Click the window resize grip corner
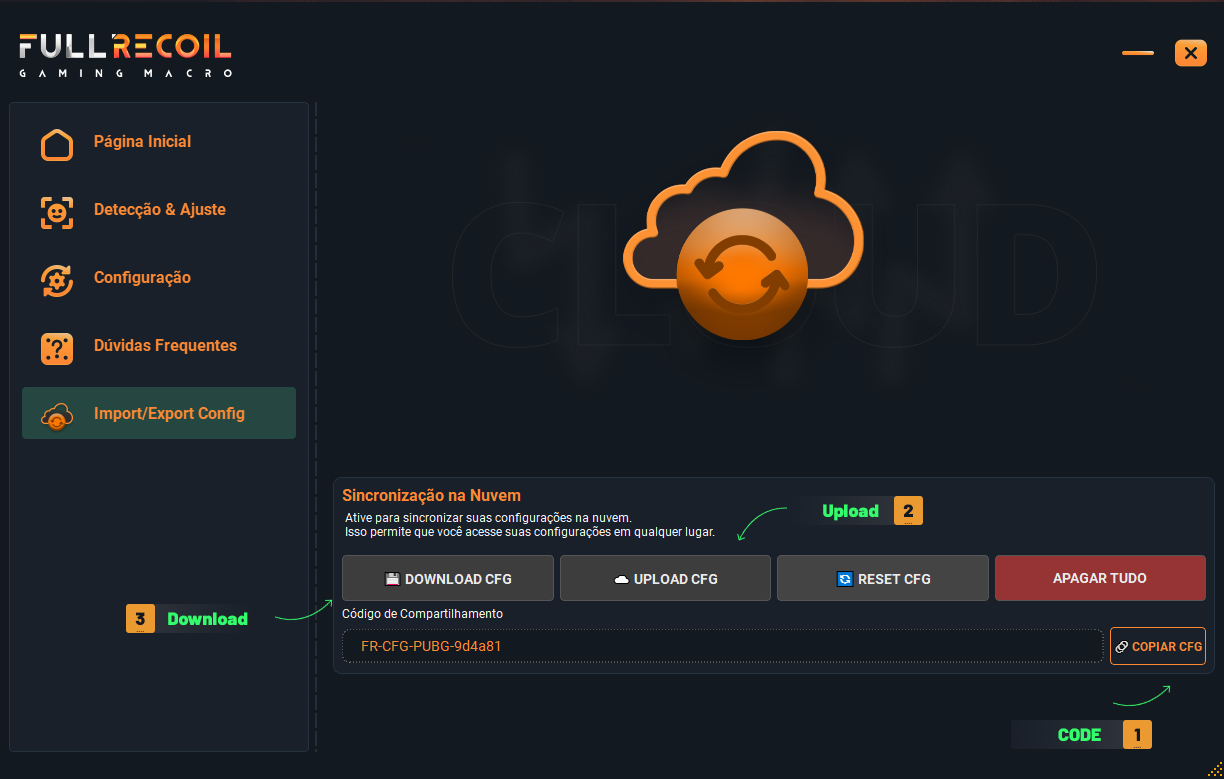Screen dimensions: 1224x779 click(x=1215, y=770)
